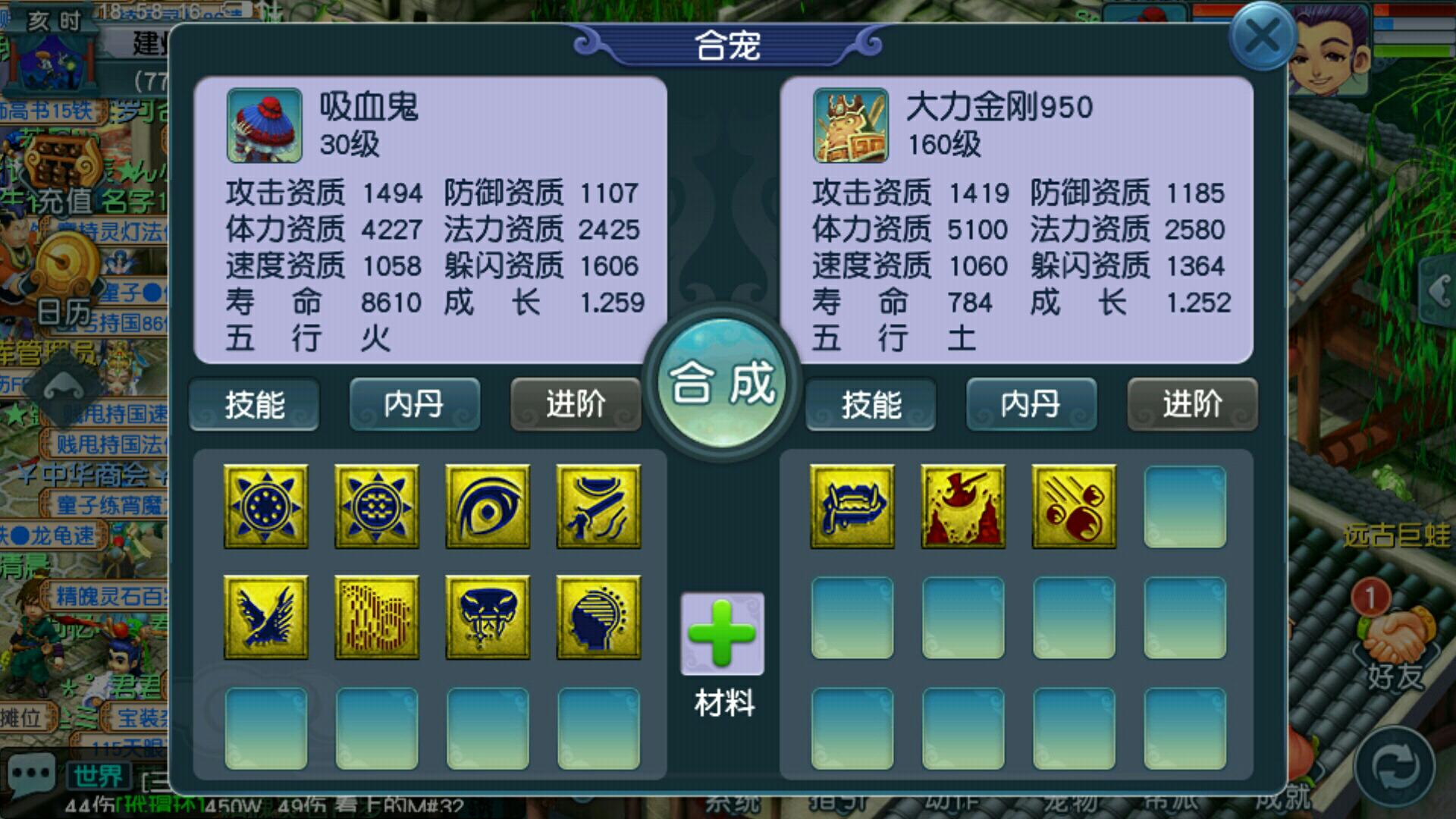Select 进阶 tab under 大力金刚950

[x=1192, y=404]
